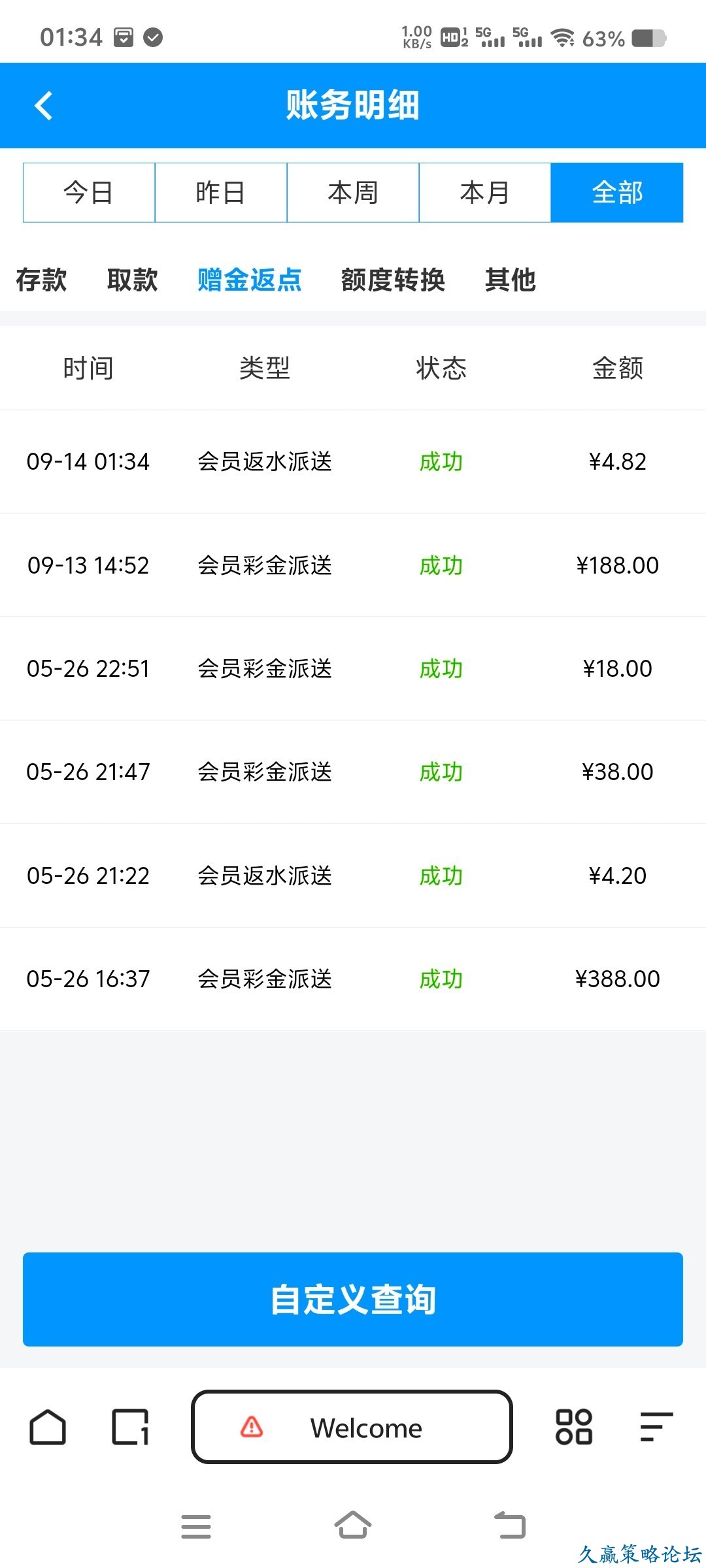Screen dimensions: 706x1568
Task: Open the four-square apps grid icon
Action: pyautogui.click(x=573, y=1427)
